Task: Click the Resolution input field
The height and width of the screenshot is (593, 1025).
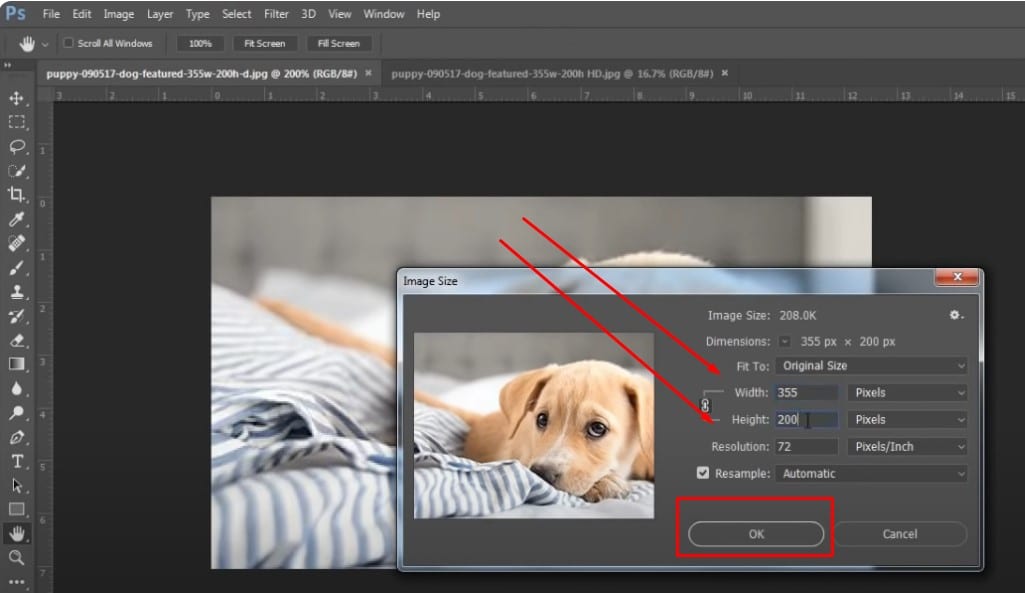Action: pos(807,447)
